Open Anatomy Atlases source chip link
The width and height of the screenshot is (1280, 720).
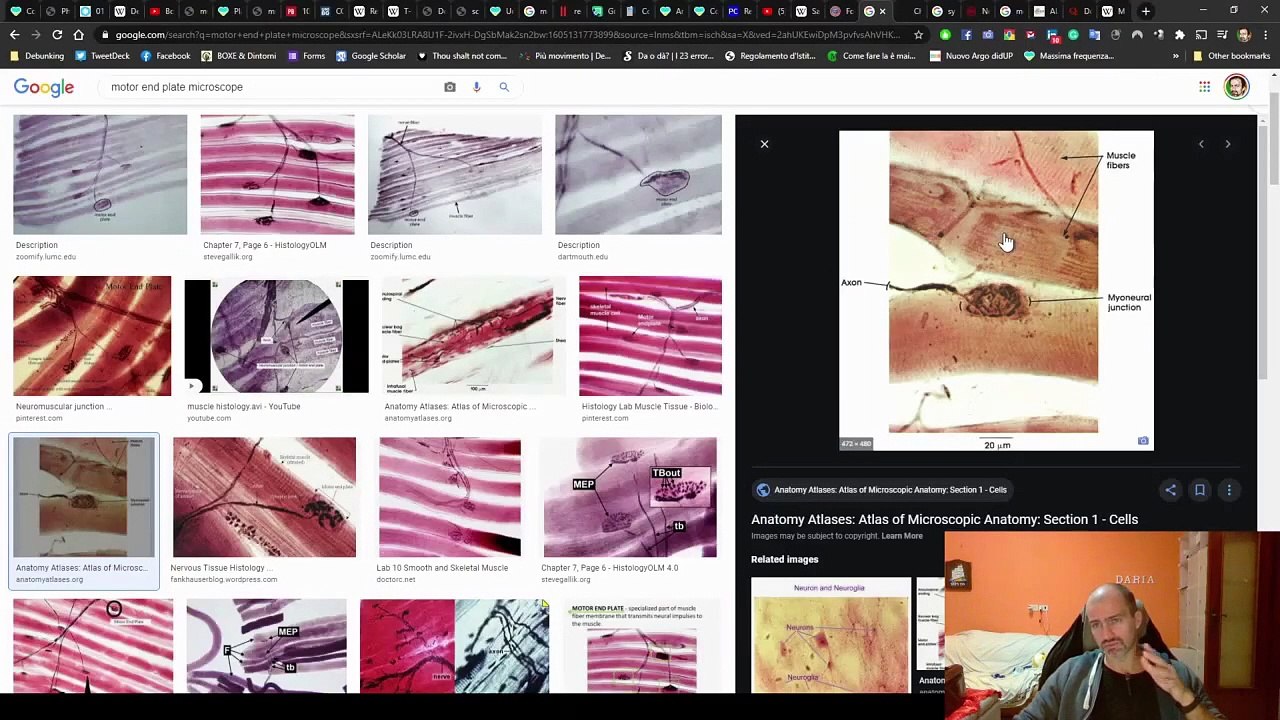point(881,490)
